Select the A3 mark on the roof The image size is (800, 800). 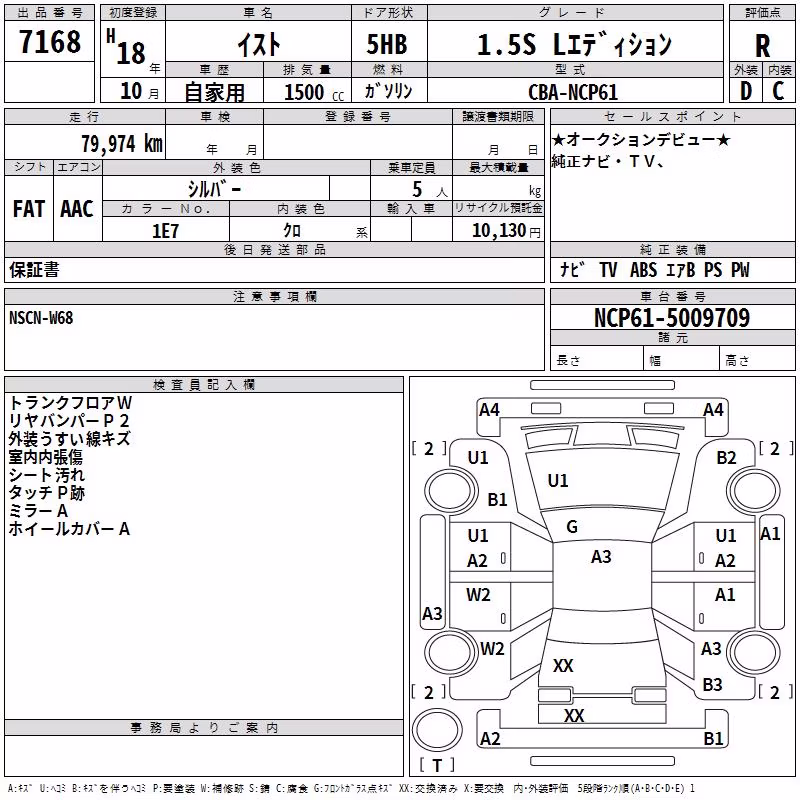coord(601,557)
